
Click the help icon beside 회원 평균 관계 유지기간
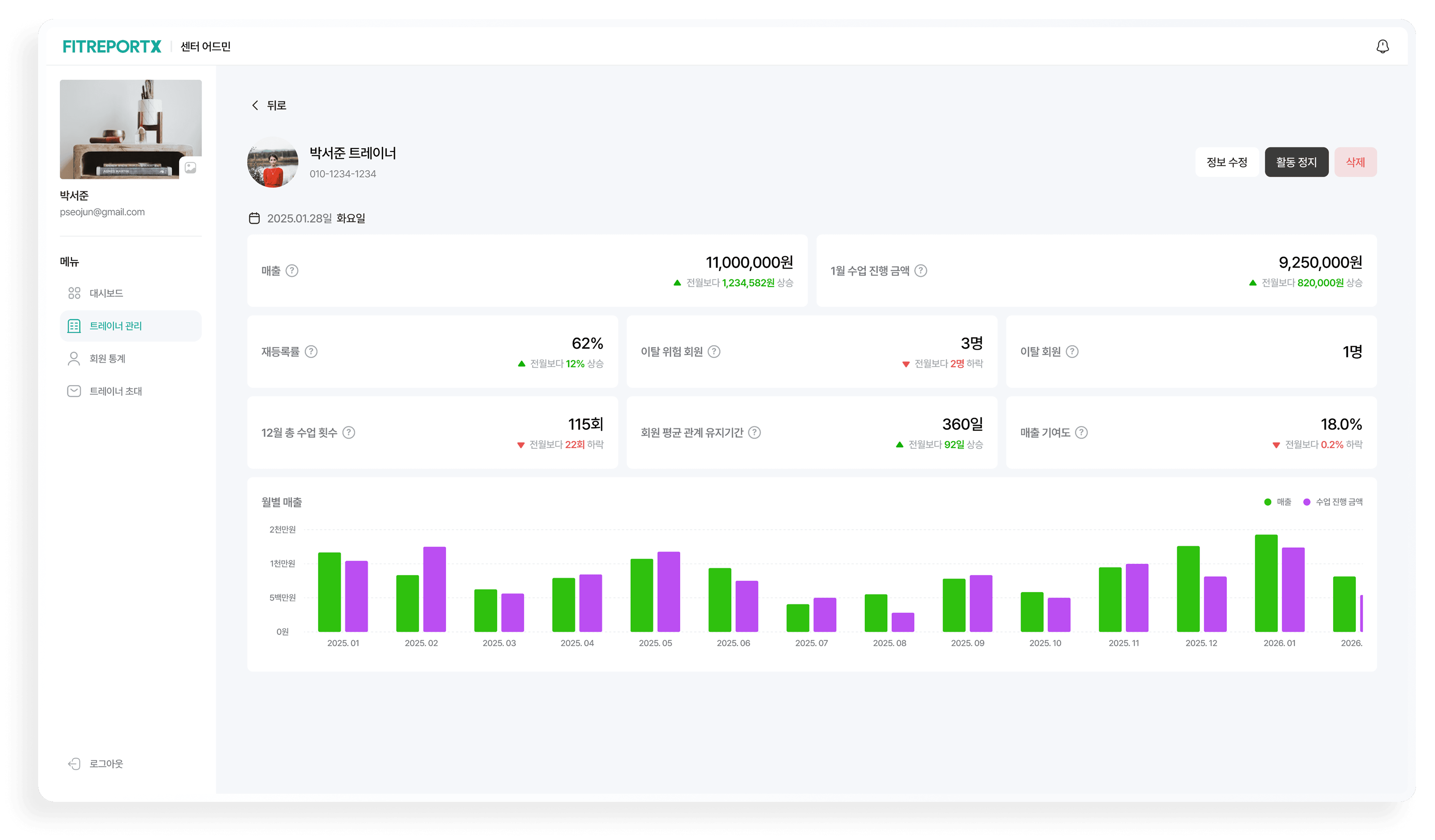[754, 432]
